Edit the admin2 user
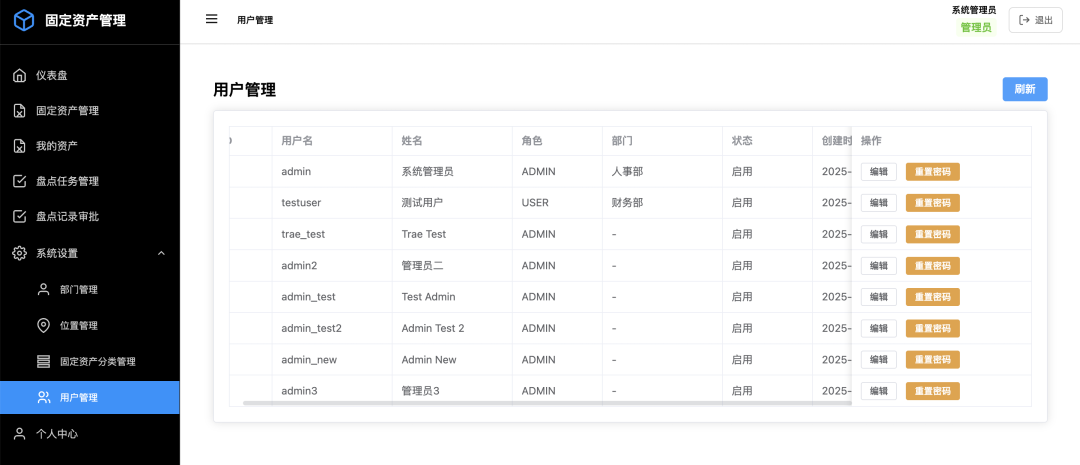Viewport: 1080px width, 465px height. 879,265
